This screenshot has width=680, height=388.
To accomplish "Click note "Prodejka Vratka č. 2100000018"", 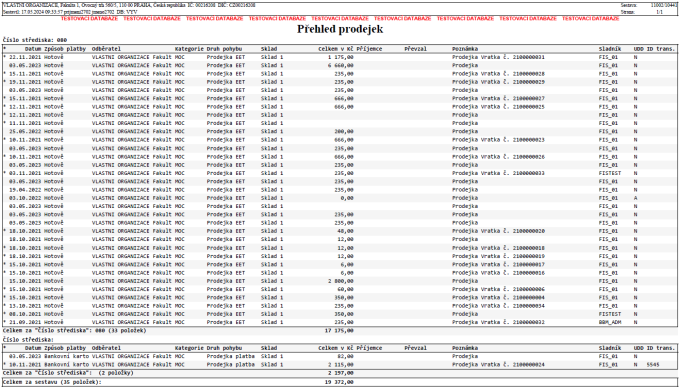I will 498,248.
